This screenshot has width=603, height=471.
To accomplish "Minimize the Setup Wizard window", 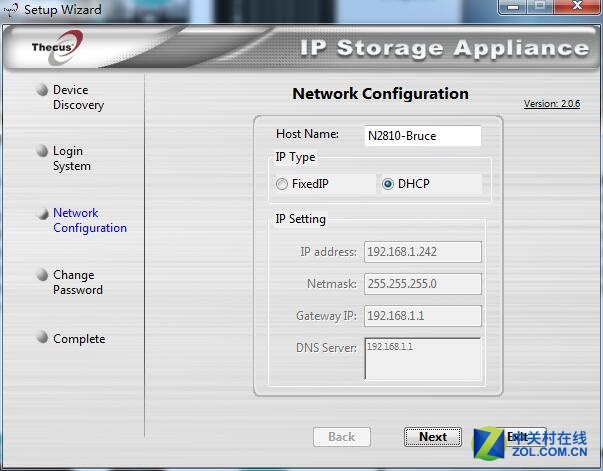I will click(x=513, y=7).
